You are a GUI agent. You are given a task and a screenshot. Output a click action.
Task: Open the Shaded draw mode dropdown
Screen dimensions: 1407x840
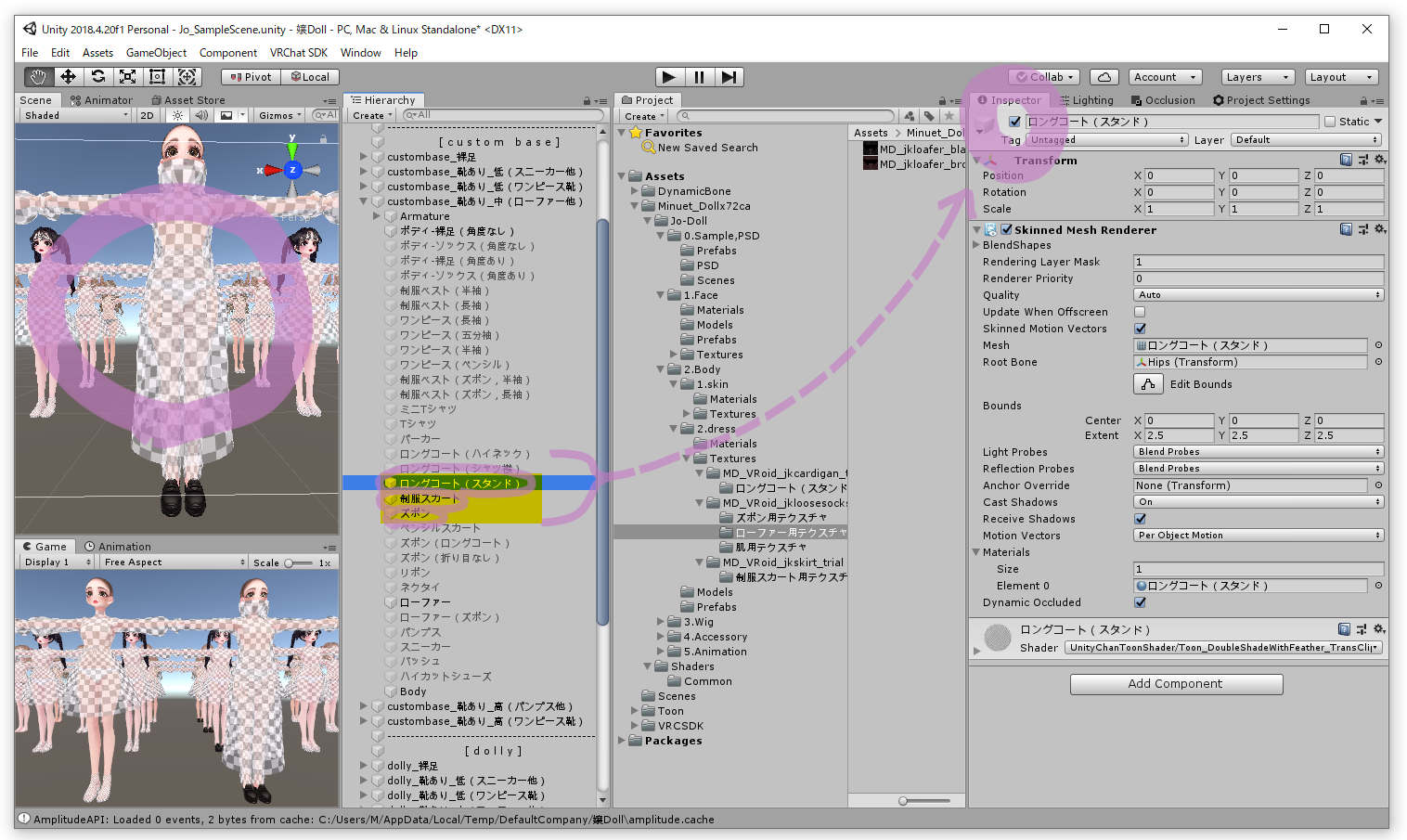(76, 115)
